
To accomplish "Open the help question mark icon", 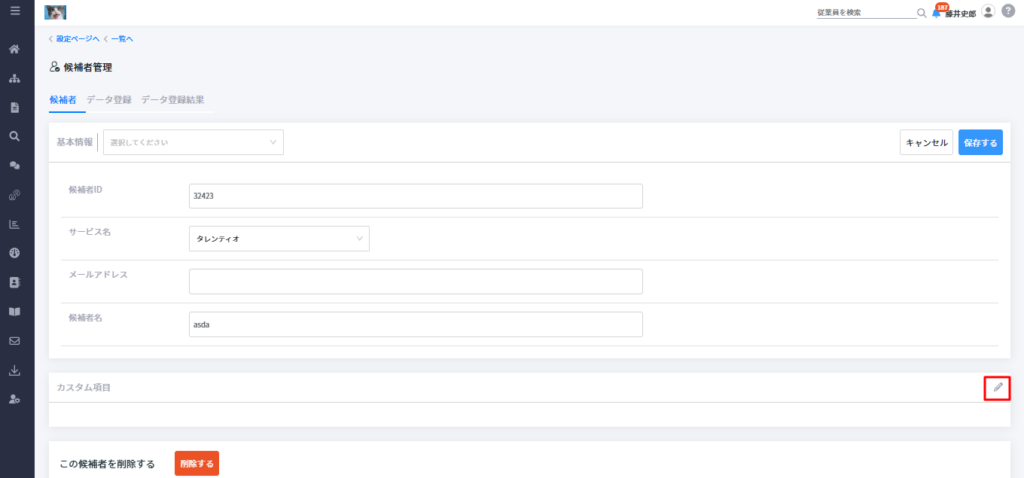I will click(x=1008, y=11).
